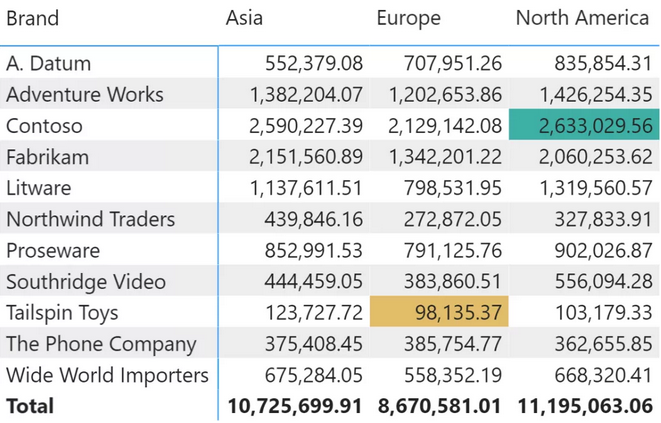661x423 pixels.
Task: Select the Europe column header
Action: [408, 18]
